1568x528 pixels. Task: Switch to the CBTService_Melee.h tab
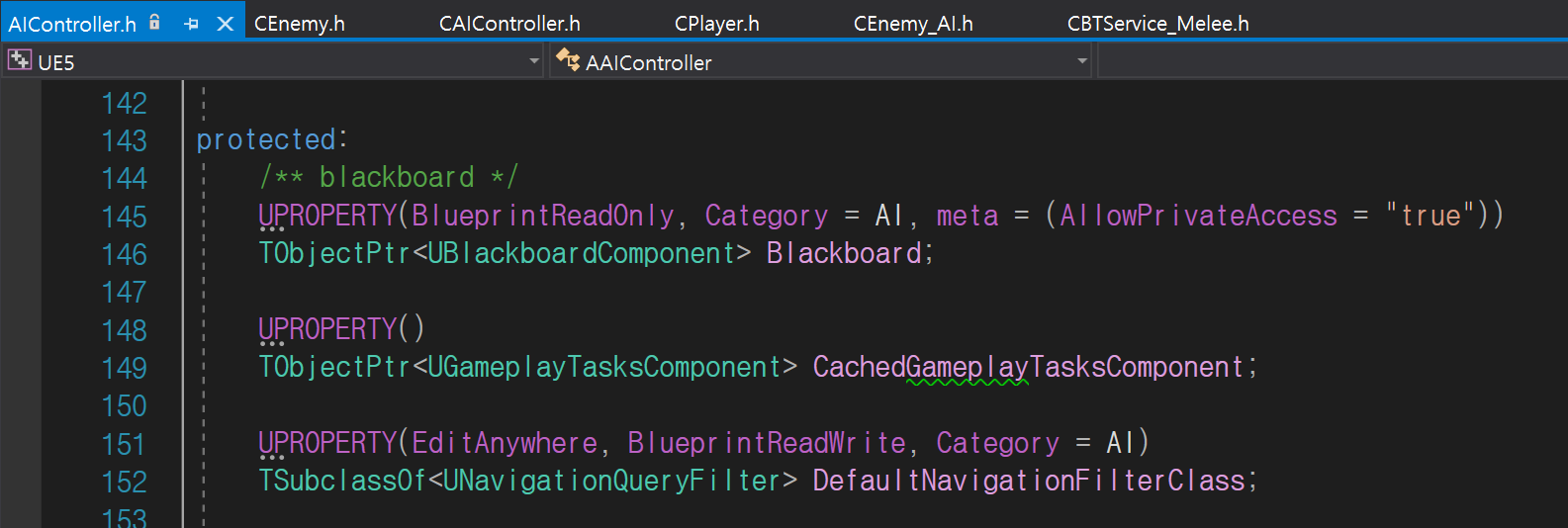[1158, 24]
